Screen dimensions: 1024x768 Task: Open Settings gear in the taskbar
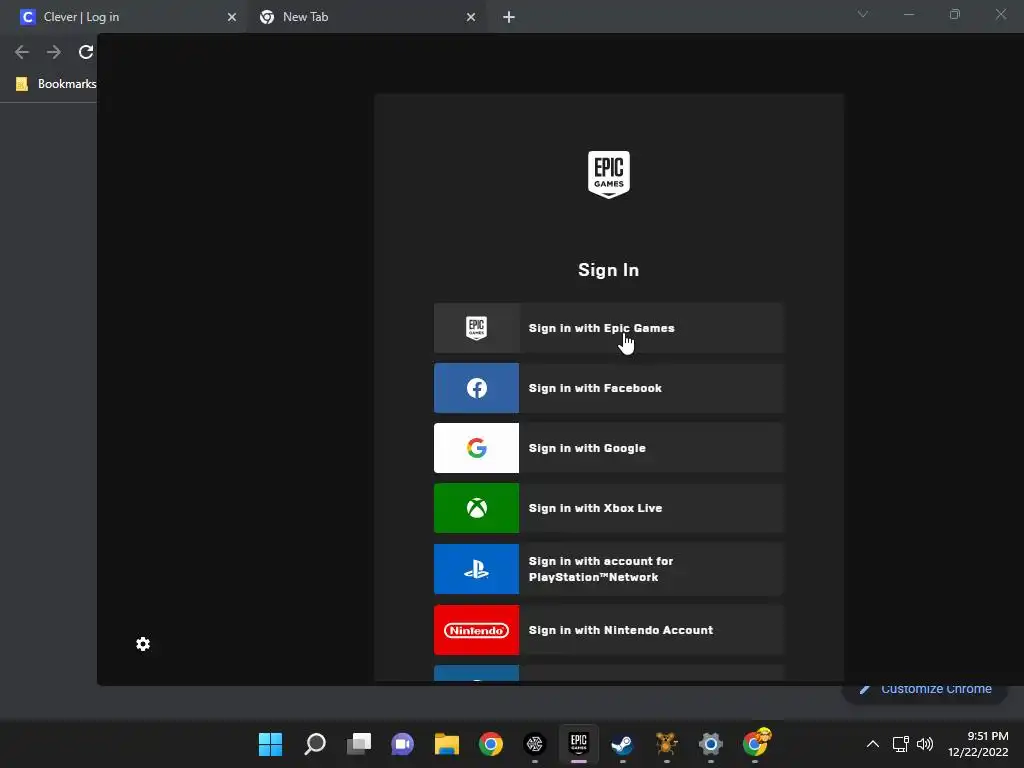click(711, 743)
